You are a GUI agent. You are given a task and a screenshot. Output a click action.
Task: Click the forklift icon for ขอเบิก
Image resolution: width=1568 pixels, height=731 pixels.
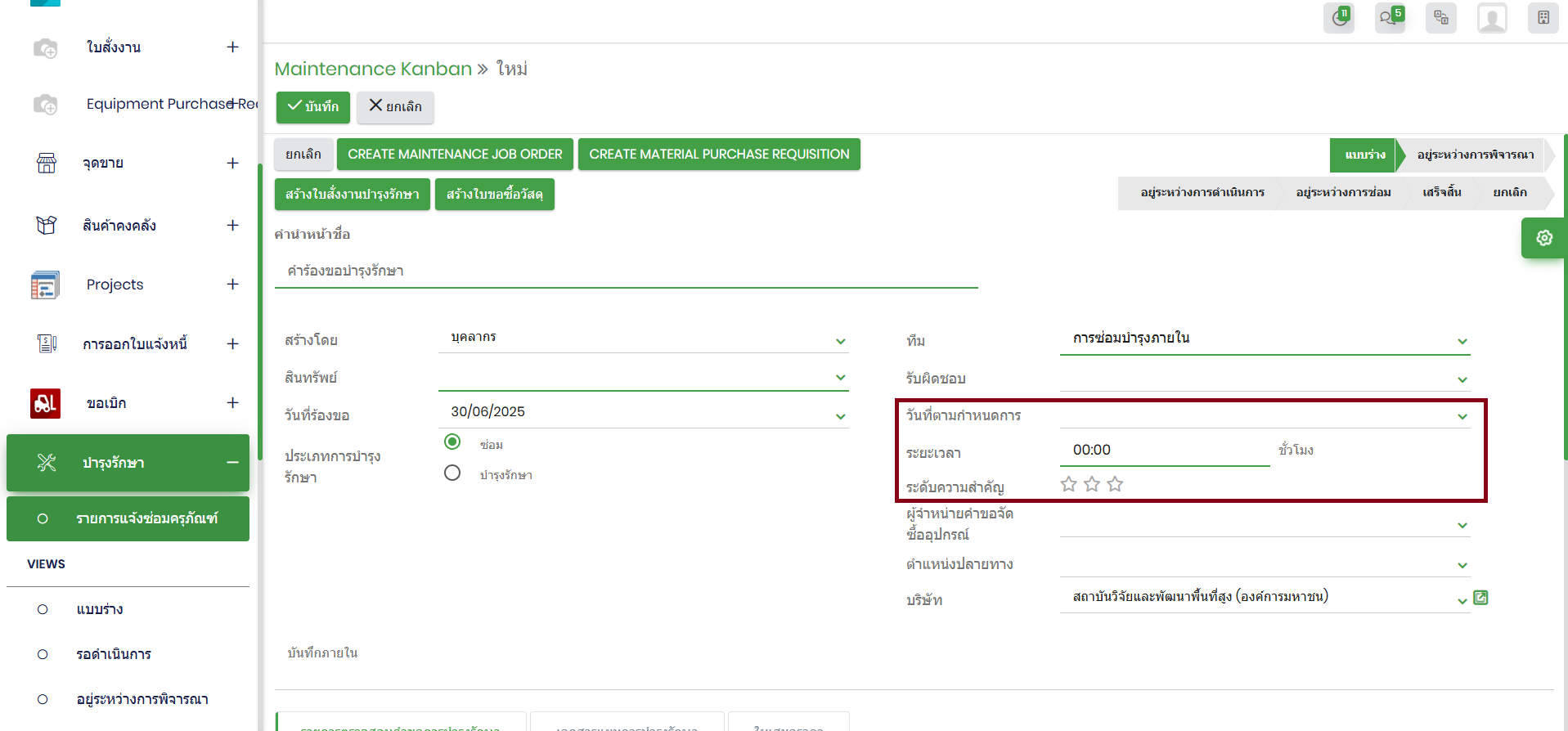tap(45, 403)
